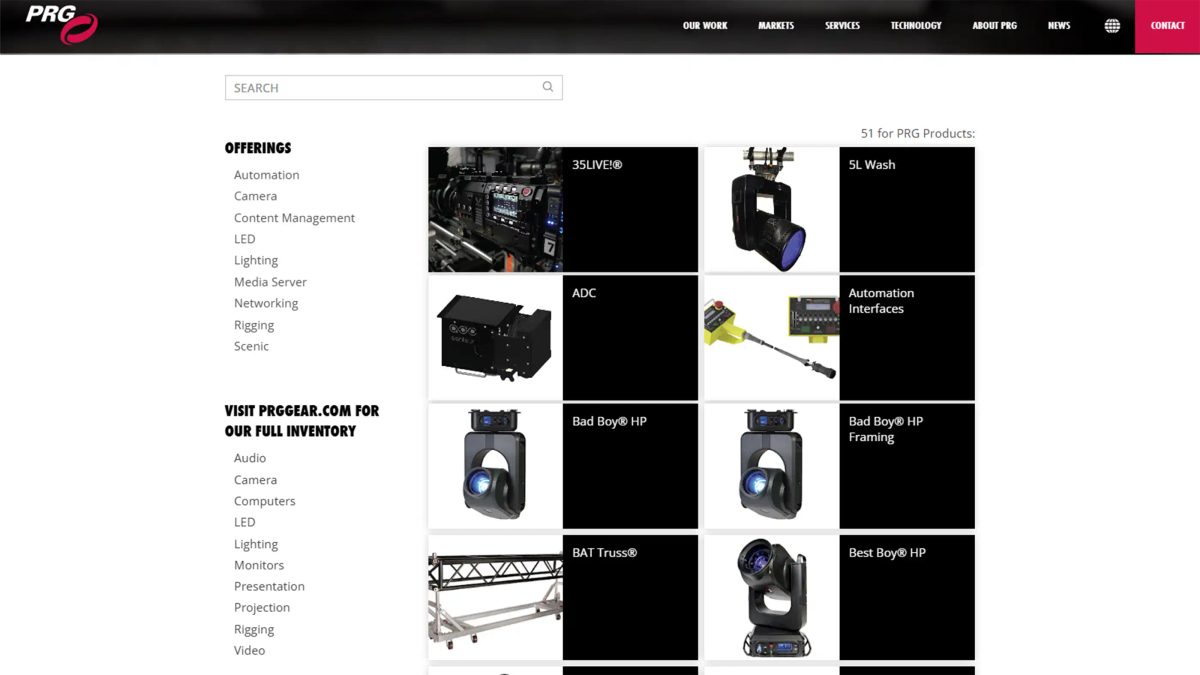Open the TECHNOLOGY menu
The height and width of the screenshot is (675, 1200).
(x=916, y=26)
